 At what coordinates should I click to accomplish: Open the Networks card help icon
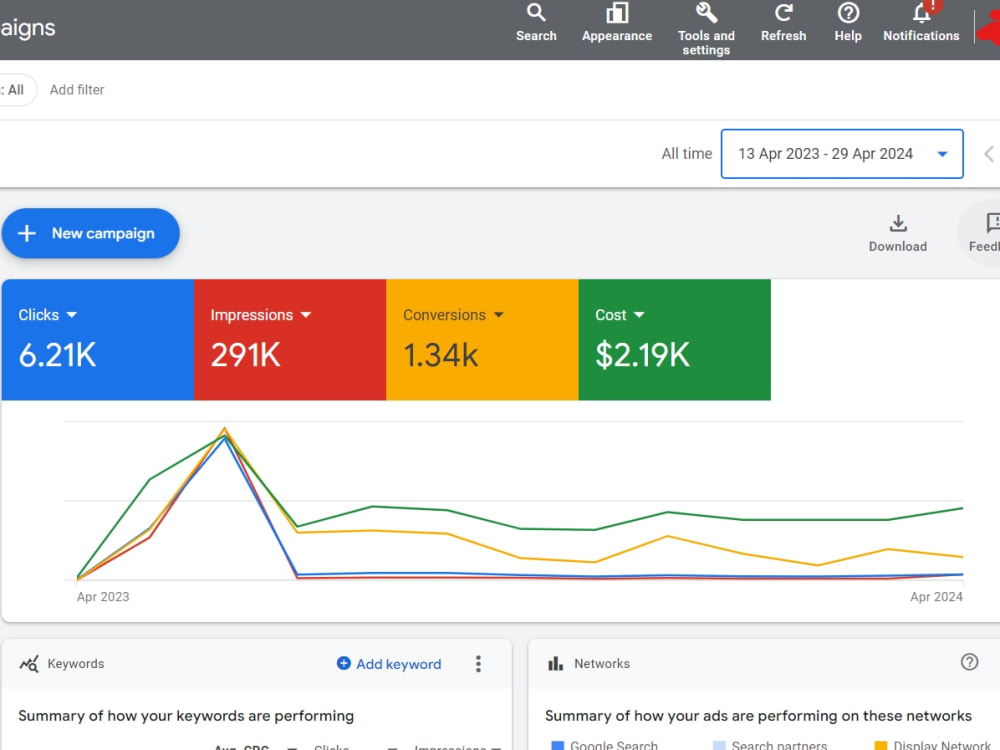coord(969,662)
